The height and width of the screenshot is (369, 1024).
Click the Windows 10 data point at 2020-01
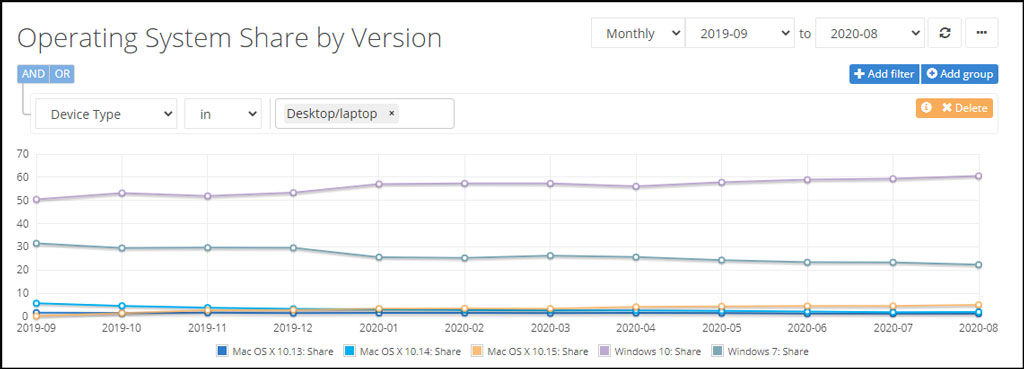click(379, 184)
